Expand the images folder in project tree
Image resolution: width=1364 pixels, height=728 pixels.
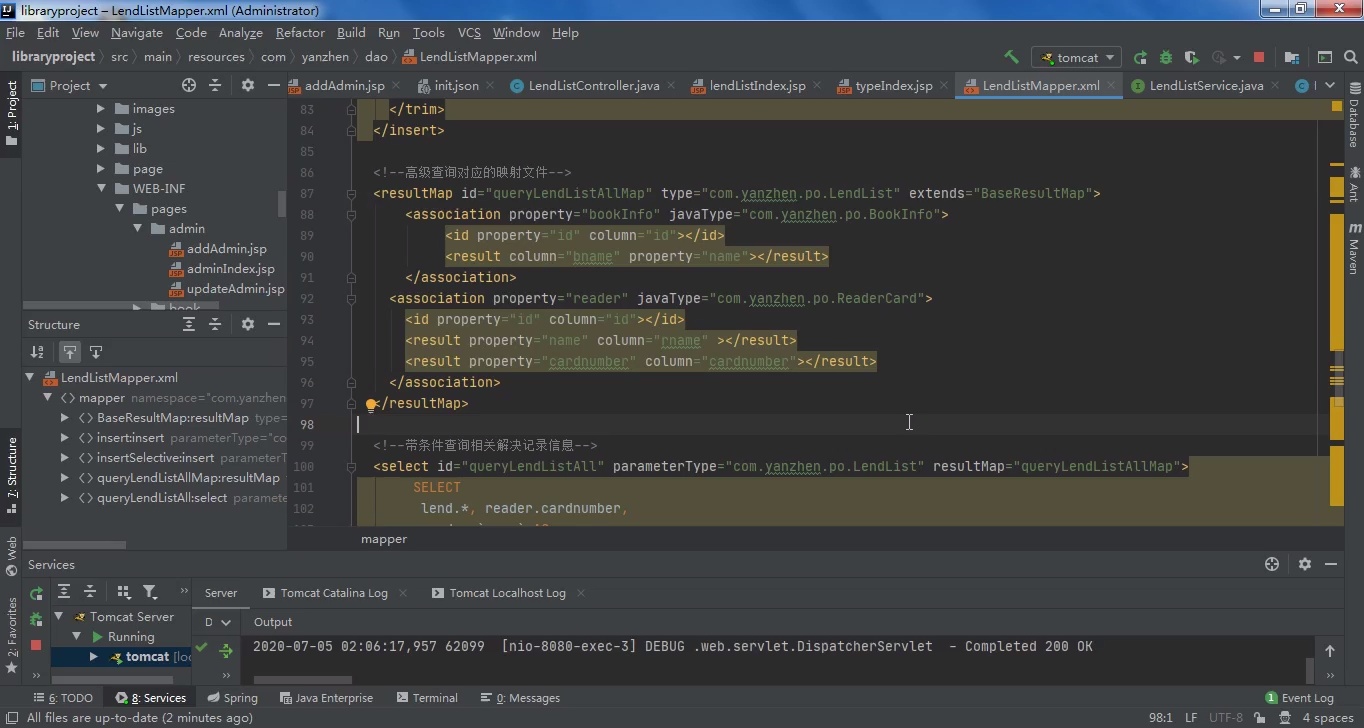point(101,108)
